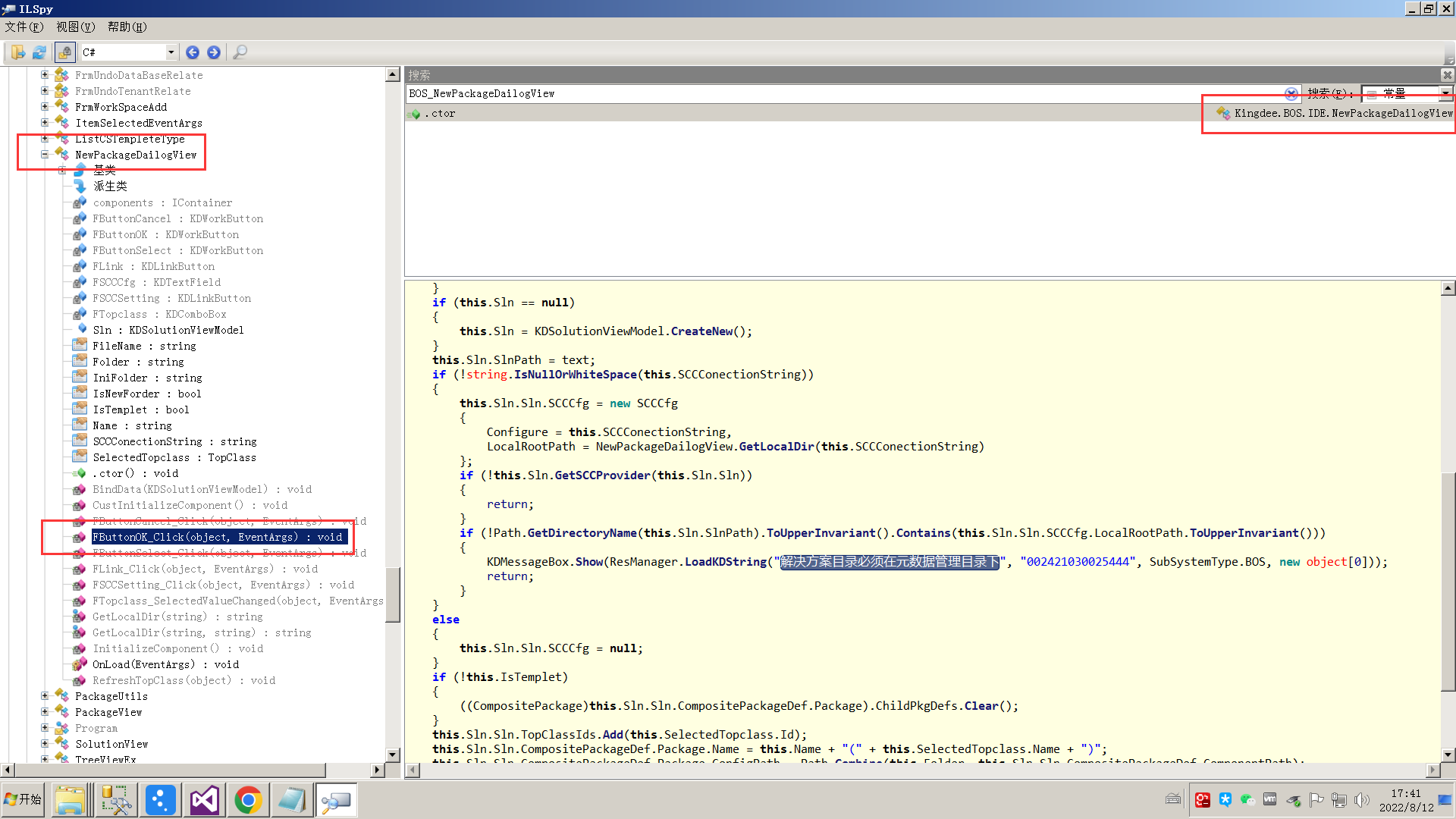Viewport: 1456px width, 819px height.
Task: Navigate forward with the blue right arrow
Action: pos(214,52)
